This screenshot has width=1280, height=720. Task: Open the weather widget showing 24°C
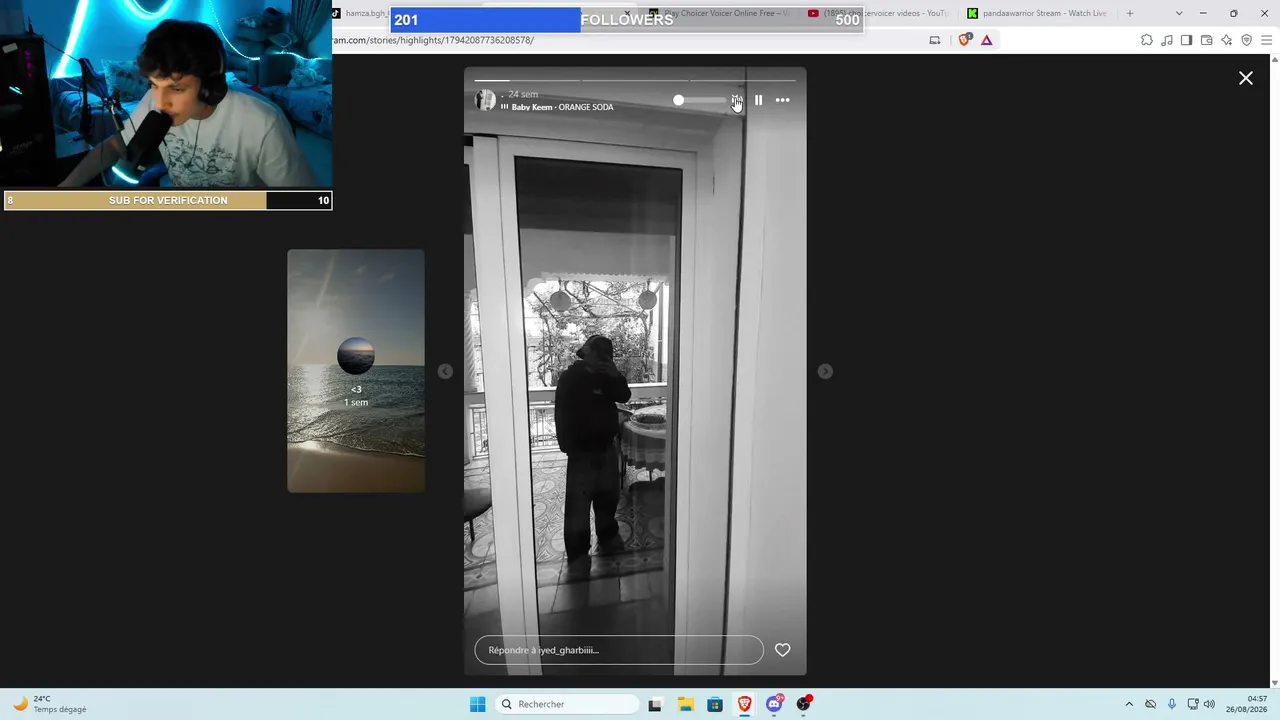coord(50,704)
